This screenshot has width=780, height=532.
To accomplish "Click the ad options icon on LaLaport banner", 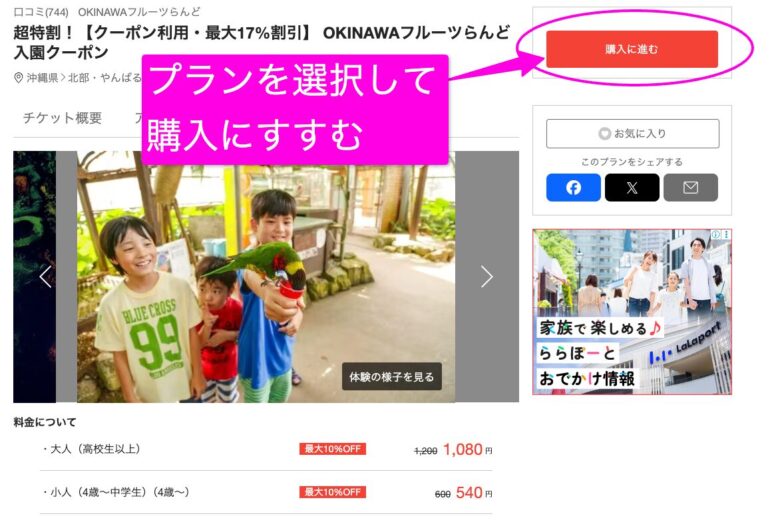I will [x=725, y=236].
